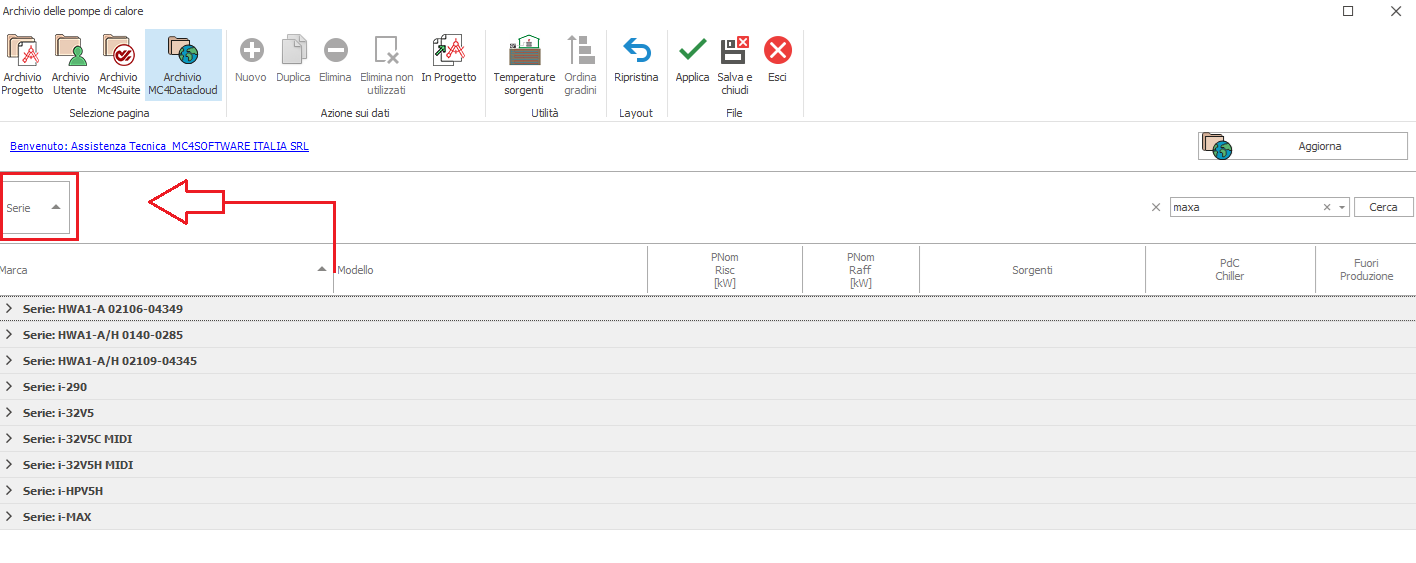Screen dimensions: 1416x563
Task: Expand Serie: HWA1-A 02106-04349 row
Action: [x=9, y=309]
